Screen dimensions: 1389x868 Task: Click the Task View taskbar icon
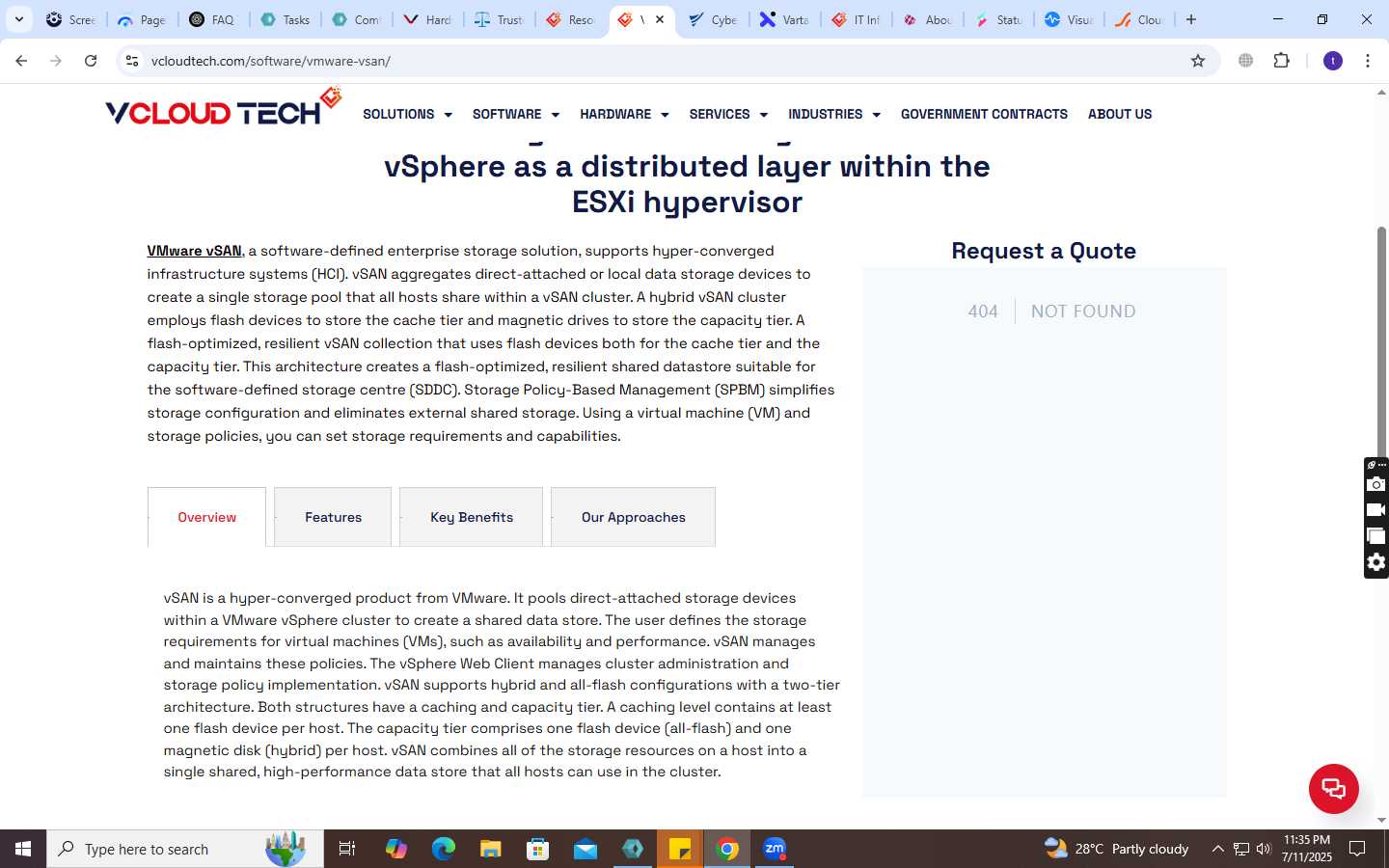click(x=347, y=849)
